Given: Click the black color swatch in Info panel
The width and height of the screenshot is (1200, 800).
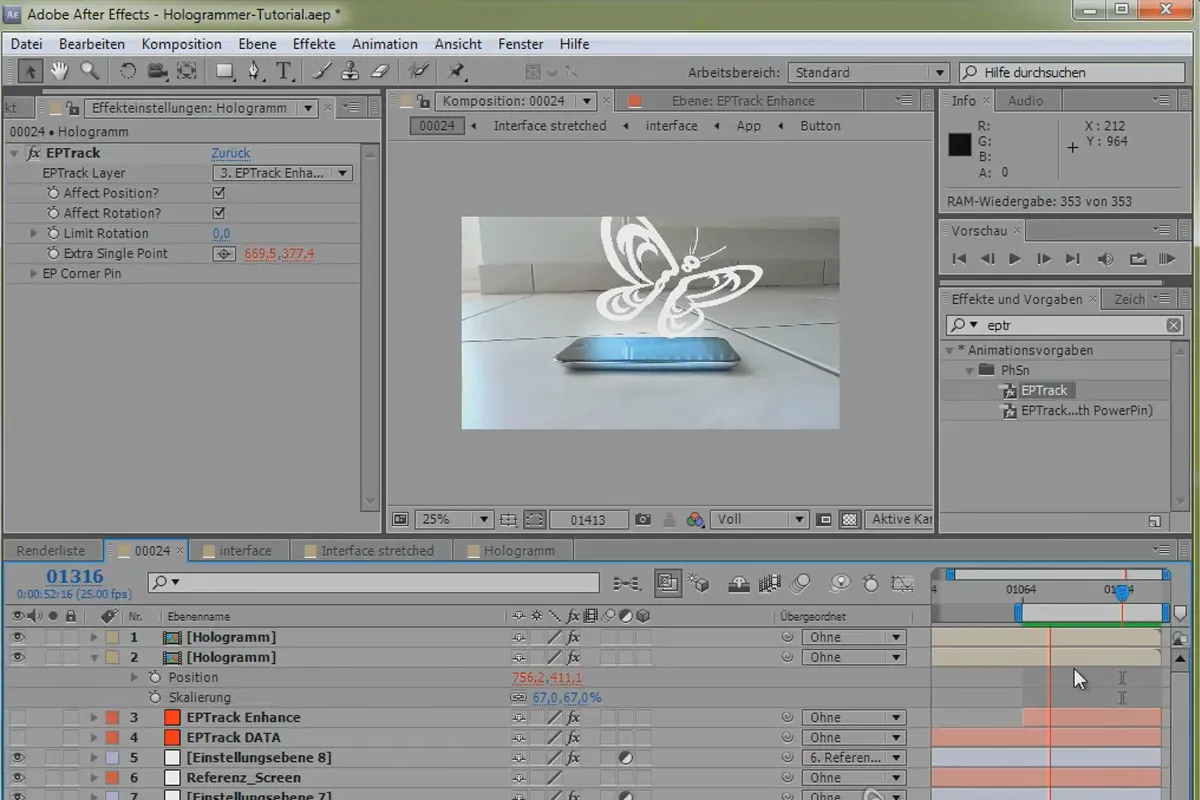Looking at the screenshot, I should (x=959, y=145).
